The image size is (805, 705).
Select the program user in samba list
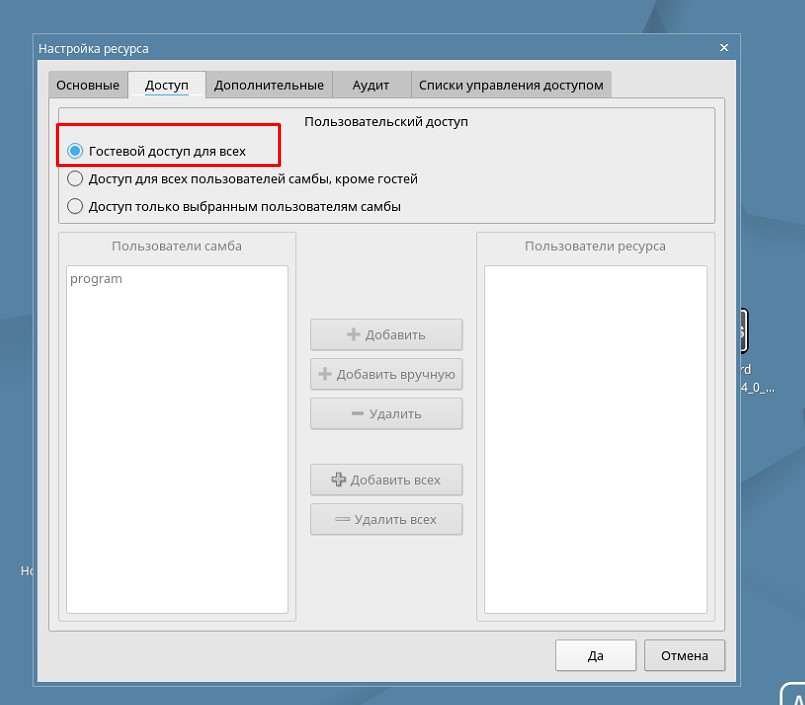[x=97, y=279]
